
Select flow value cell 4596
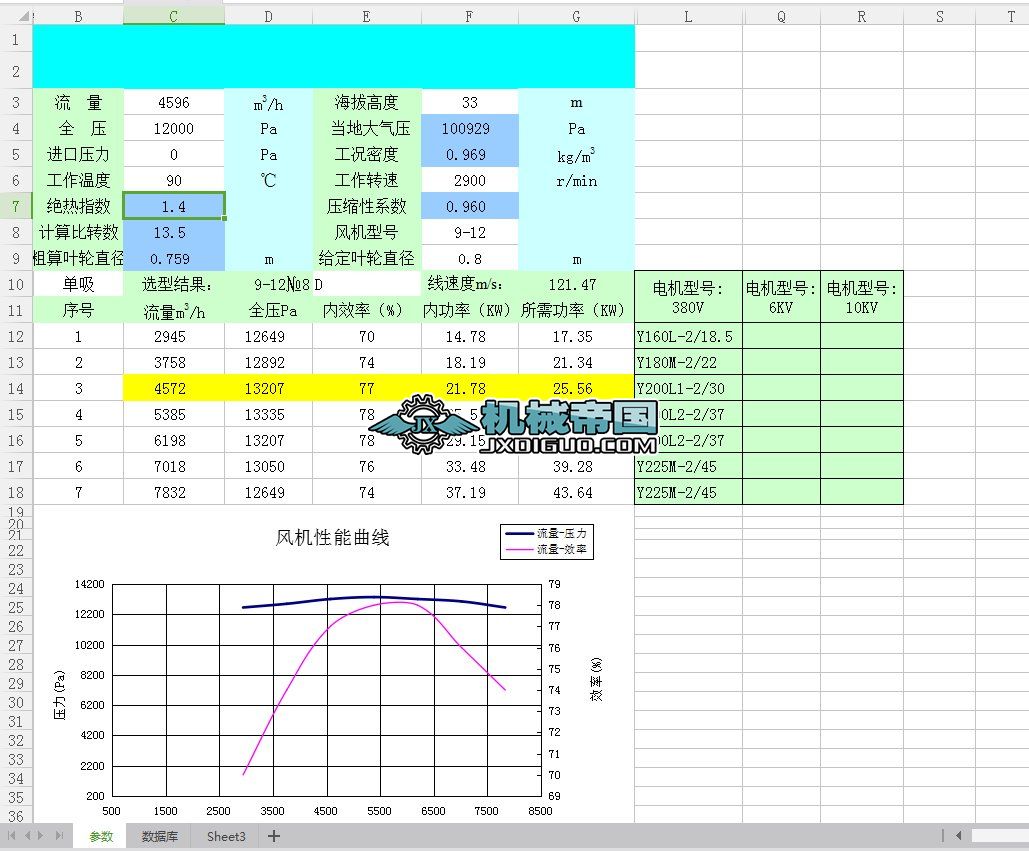click(x=174, y=102)
